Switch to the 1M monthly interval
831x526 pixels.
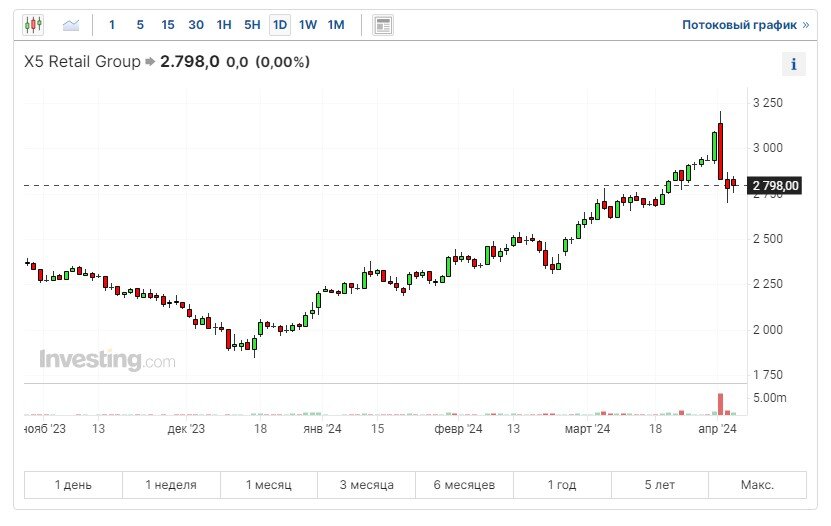click(x=336, y=25)
